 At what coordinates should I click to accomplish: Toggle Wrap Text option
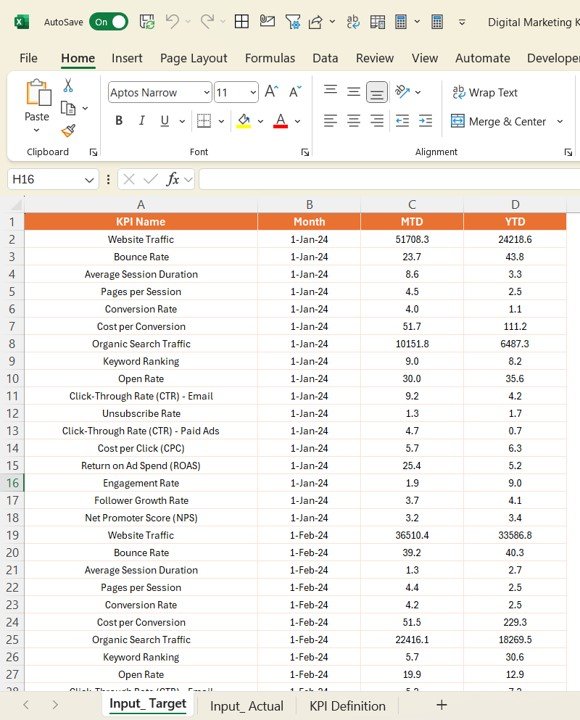[484, 92]
